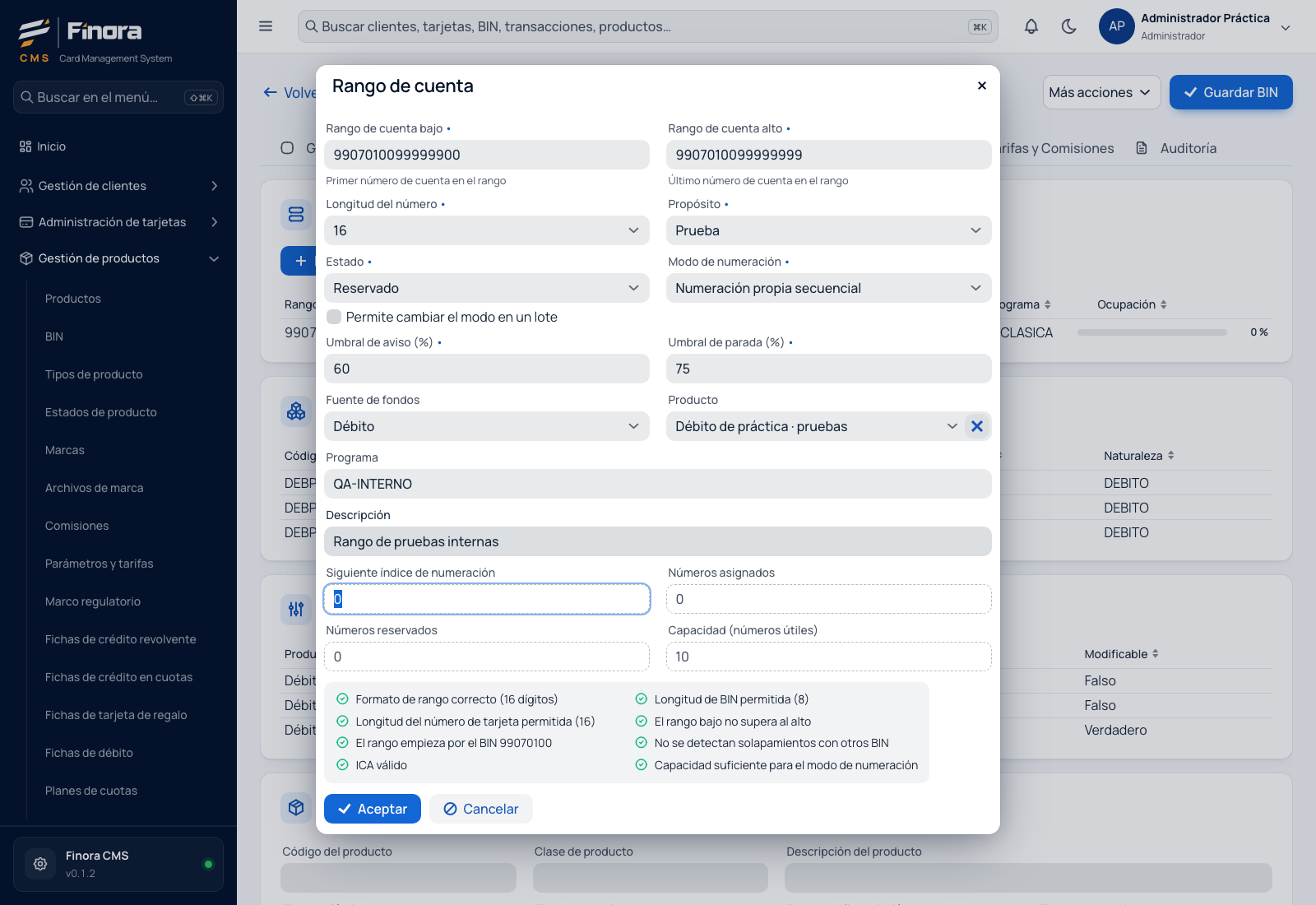Focus the global search bar
Viewport: 1316px width, 905px height.
coord(648,26)
